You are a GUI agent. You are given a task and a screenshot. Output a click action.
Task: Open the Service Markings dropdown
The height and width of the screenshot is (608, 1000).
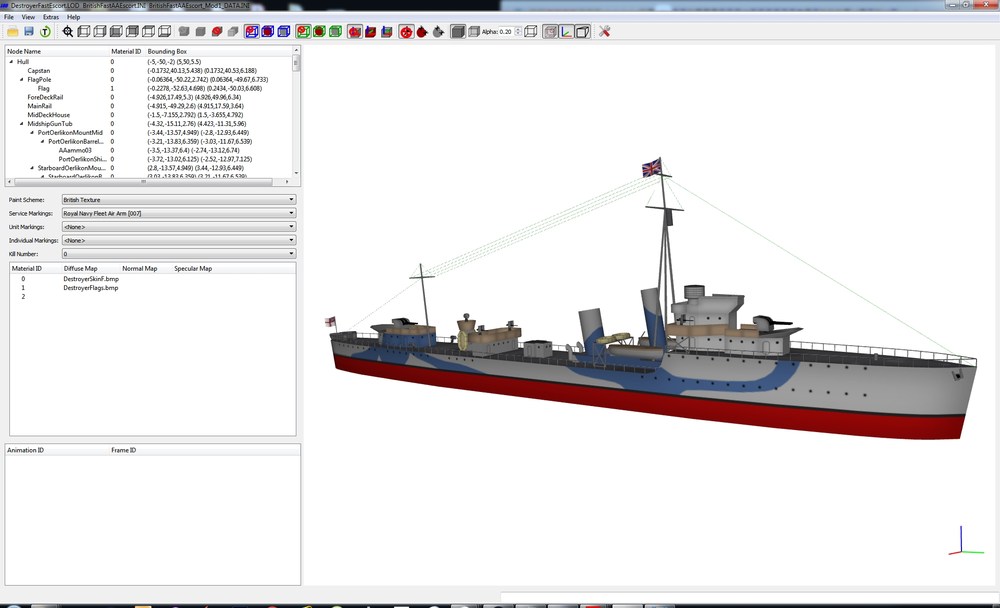point(179,213)
